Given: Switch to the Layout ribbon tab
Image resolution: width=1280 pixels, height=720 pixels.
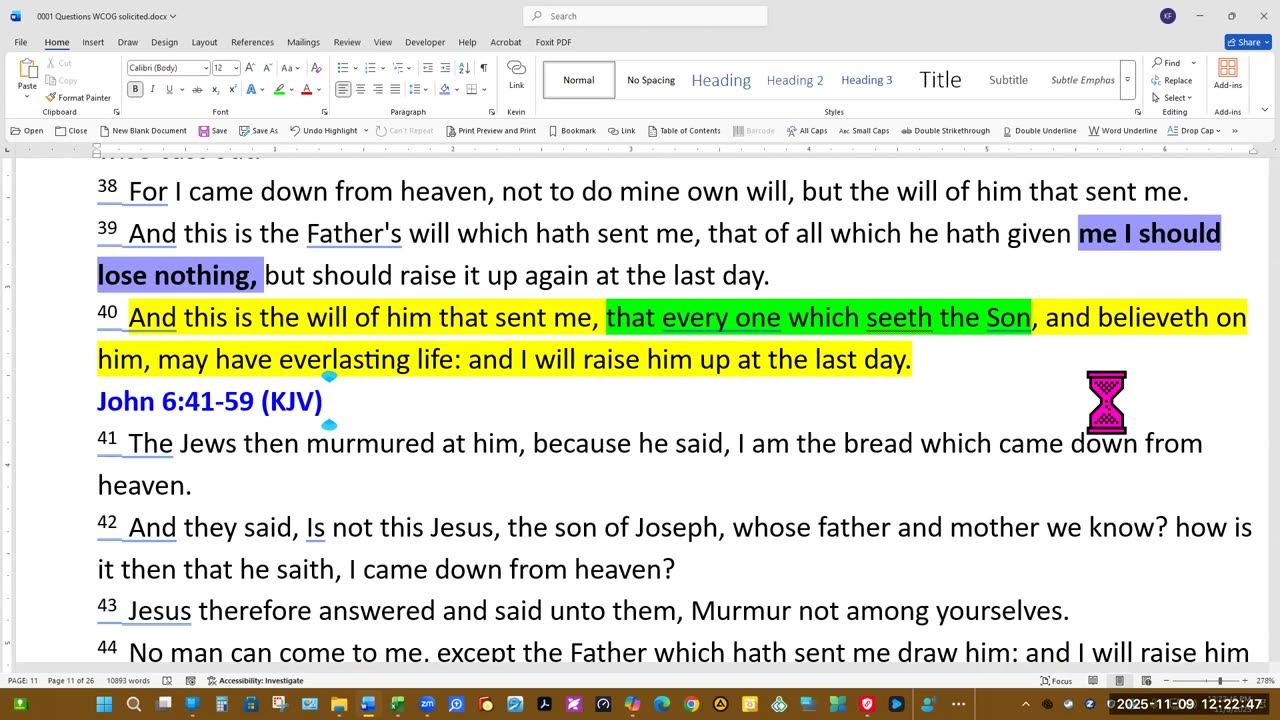Looking at the screenshot, I should coord(204,42).
